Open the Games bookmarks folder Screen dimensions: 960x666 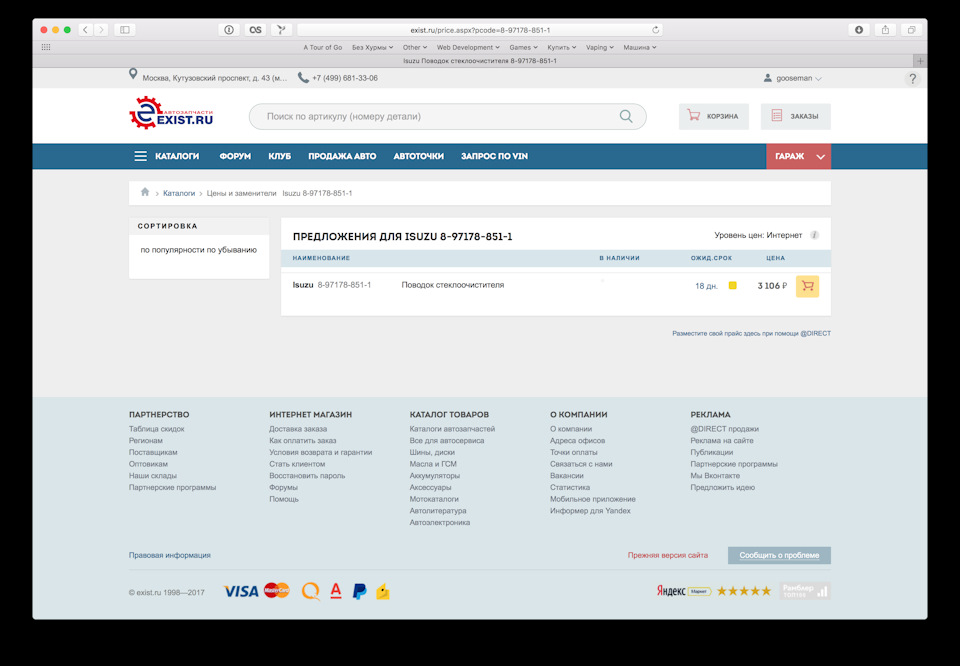tap(523, 47)
